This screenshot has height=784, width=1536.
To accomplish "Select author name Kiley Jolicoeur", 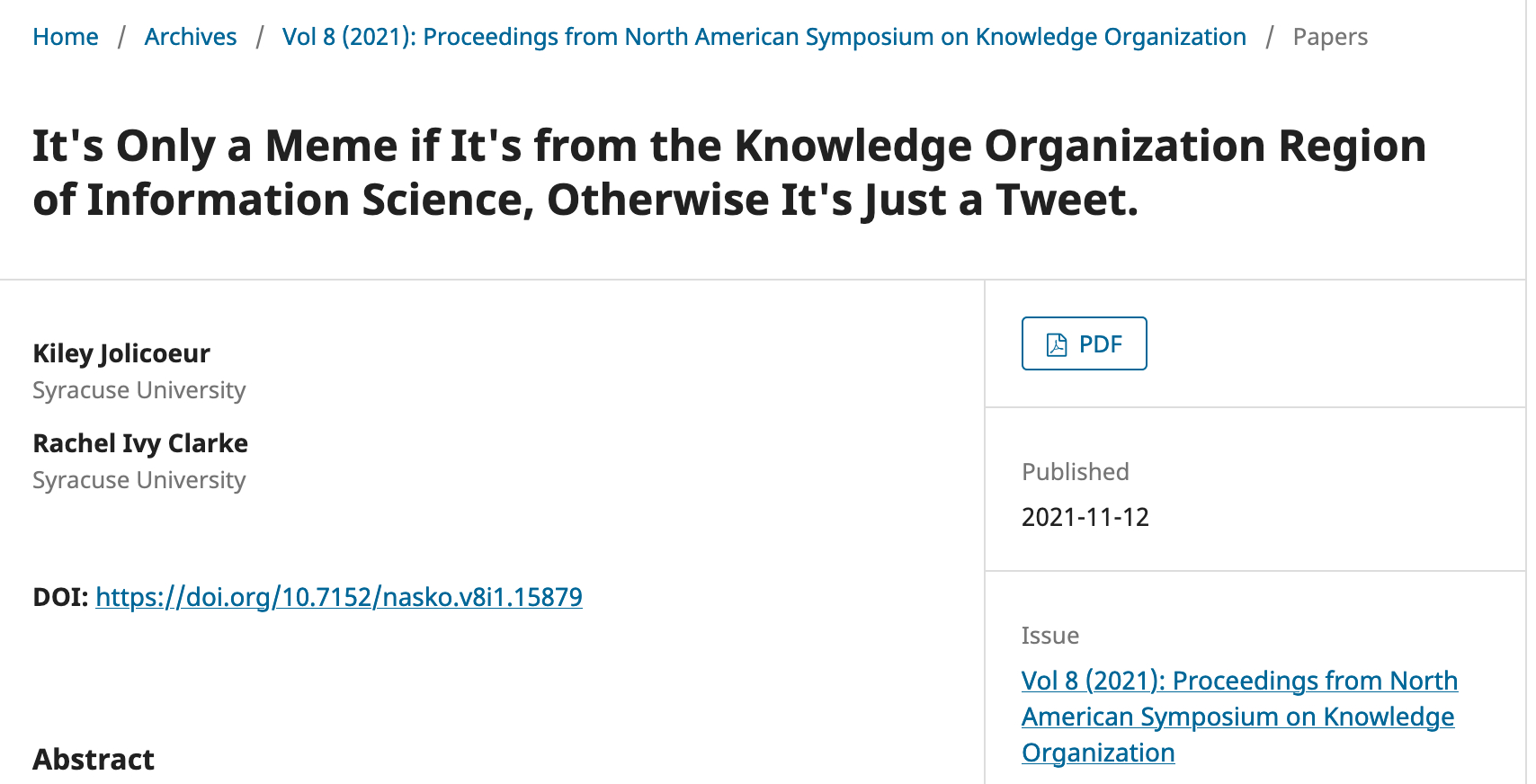I will point(121,353).
